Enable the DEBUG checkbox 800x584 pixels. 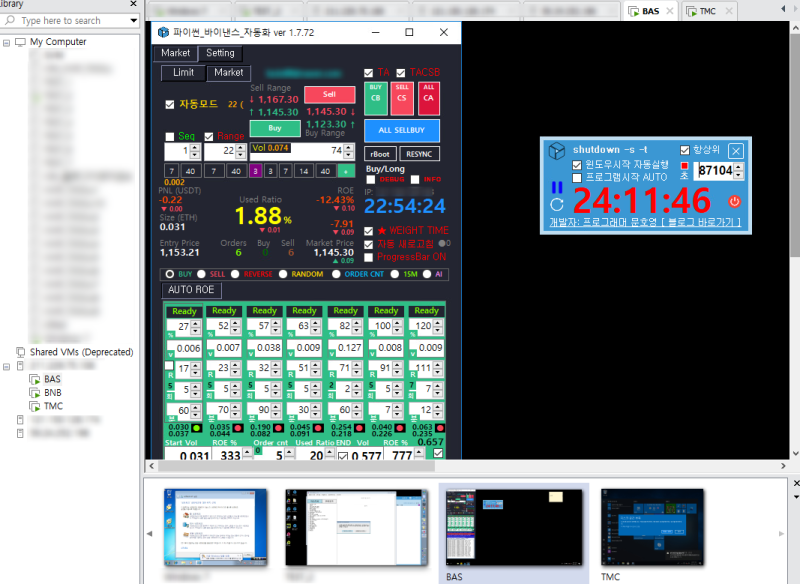(x=370, y=180)
